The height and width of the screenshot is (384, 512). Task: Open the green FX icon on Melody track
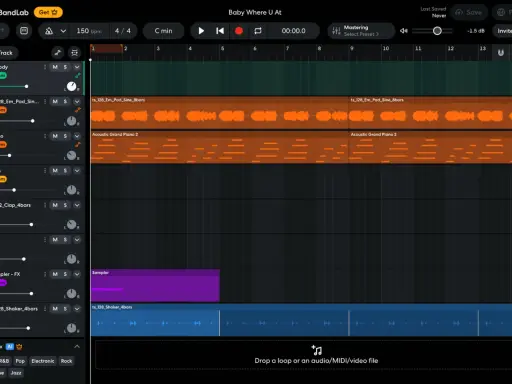pyautogui.click(x=78, y=76)
